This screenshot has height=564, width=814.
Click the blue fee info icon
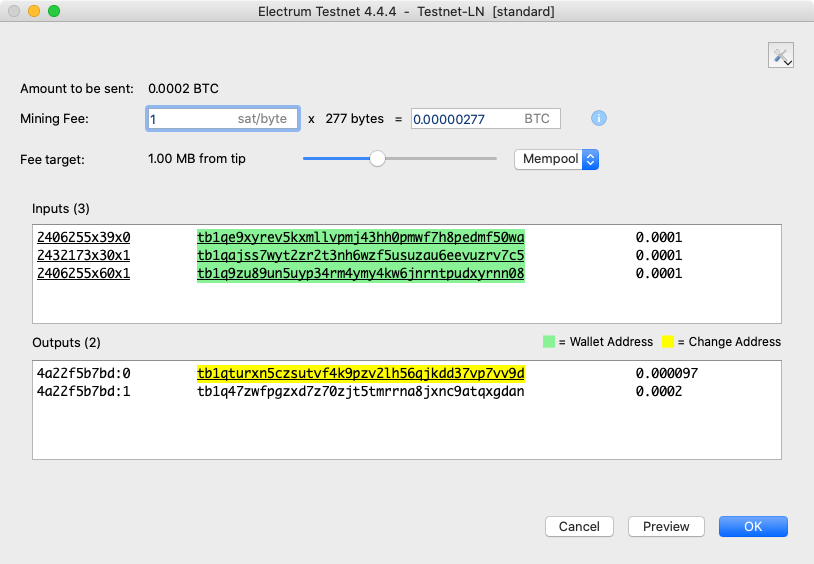point(599,118)
